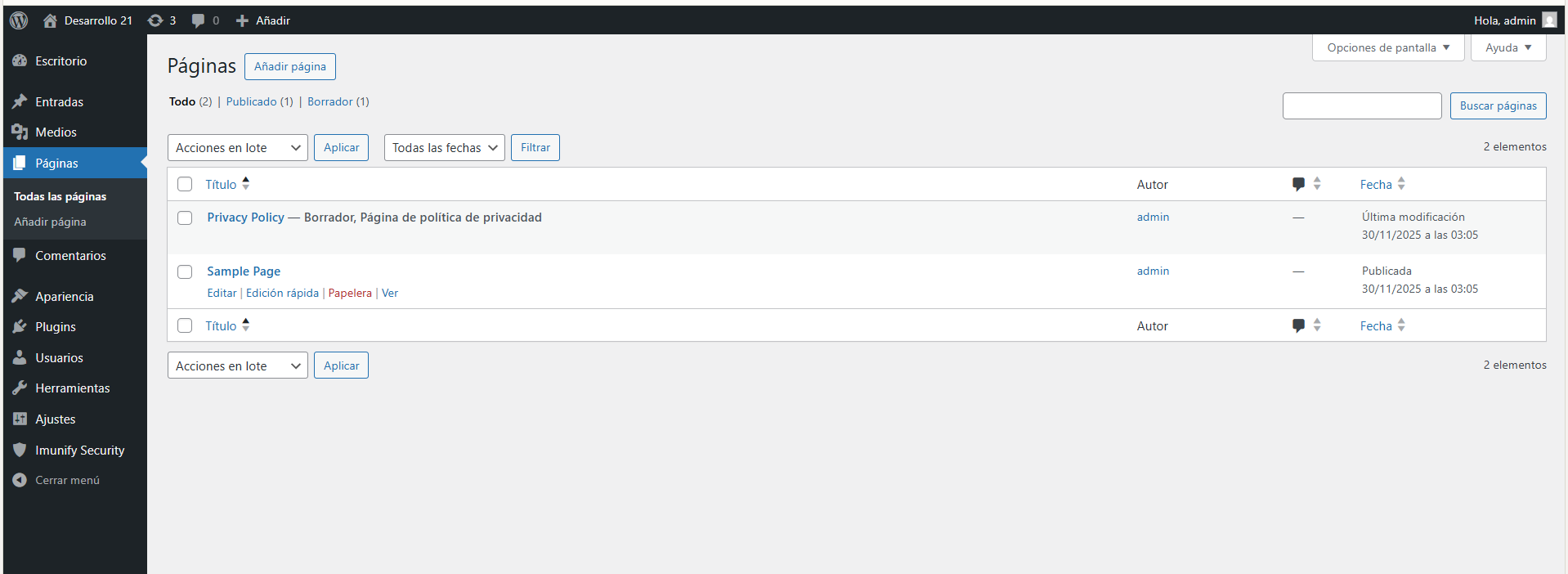Open Ajustes in the sidebar menu
This screenshot has height=574, width=1568.
click(x=55, y=419)
